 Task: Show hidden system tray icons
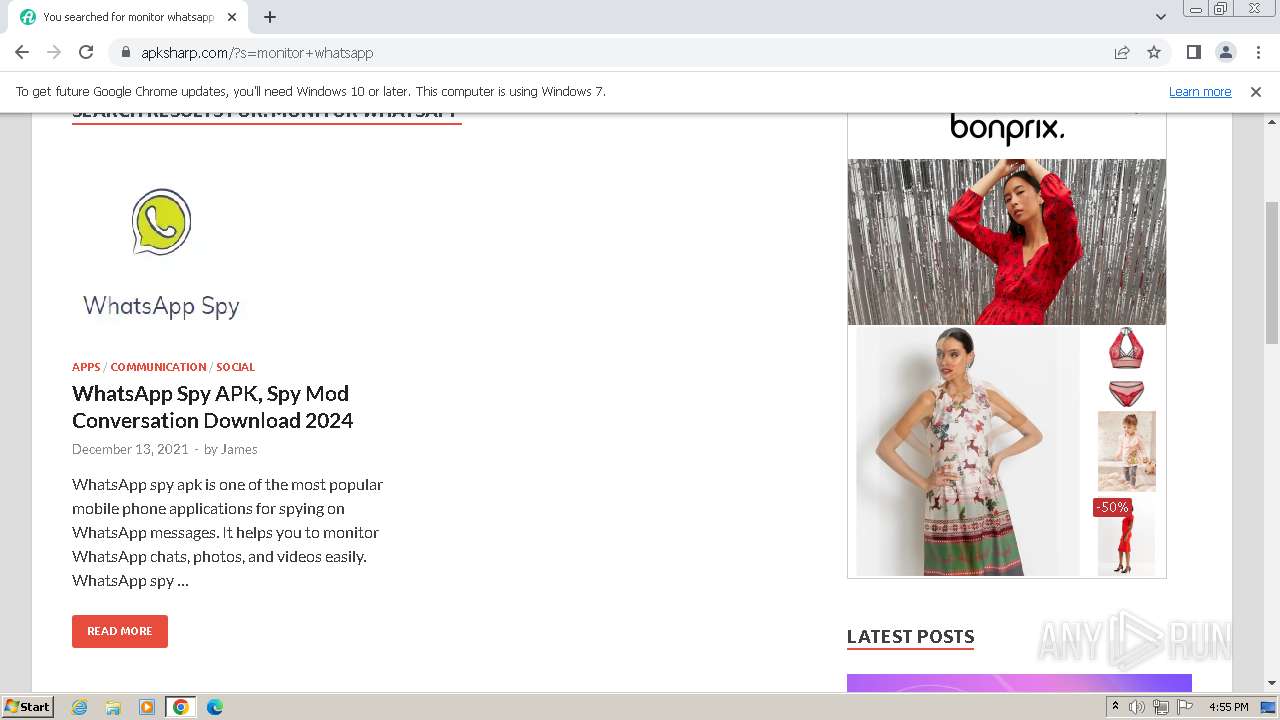pyautogui.click(x=1115, y=707)
